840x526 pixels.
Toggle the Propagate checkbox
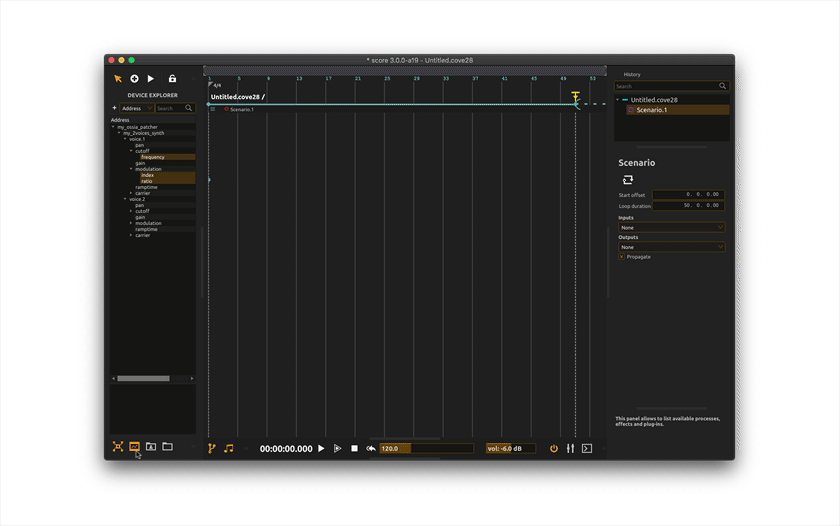point(622,257)
